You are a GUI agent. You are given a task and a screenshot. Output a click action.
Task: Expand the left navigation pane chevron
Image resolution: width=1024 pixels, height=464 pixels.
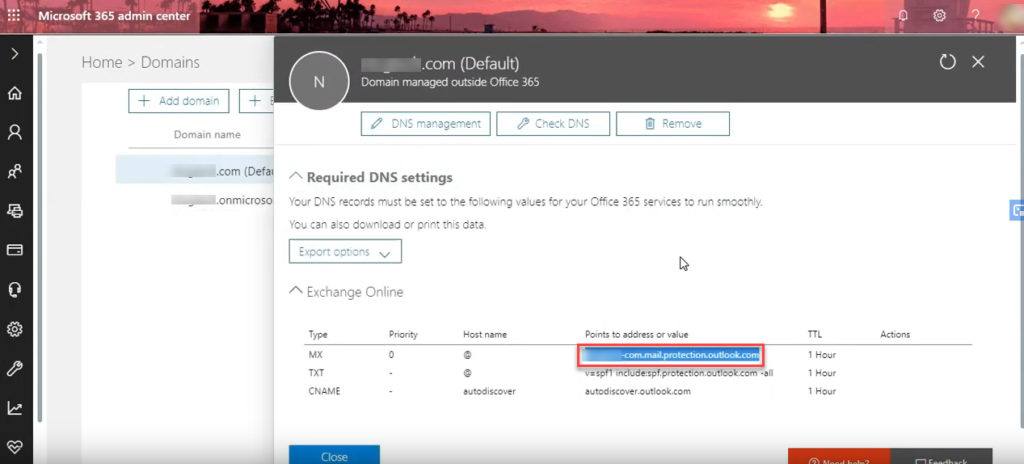click(x=14, y=54)
